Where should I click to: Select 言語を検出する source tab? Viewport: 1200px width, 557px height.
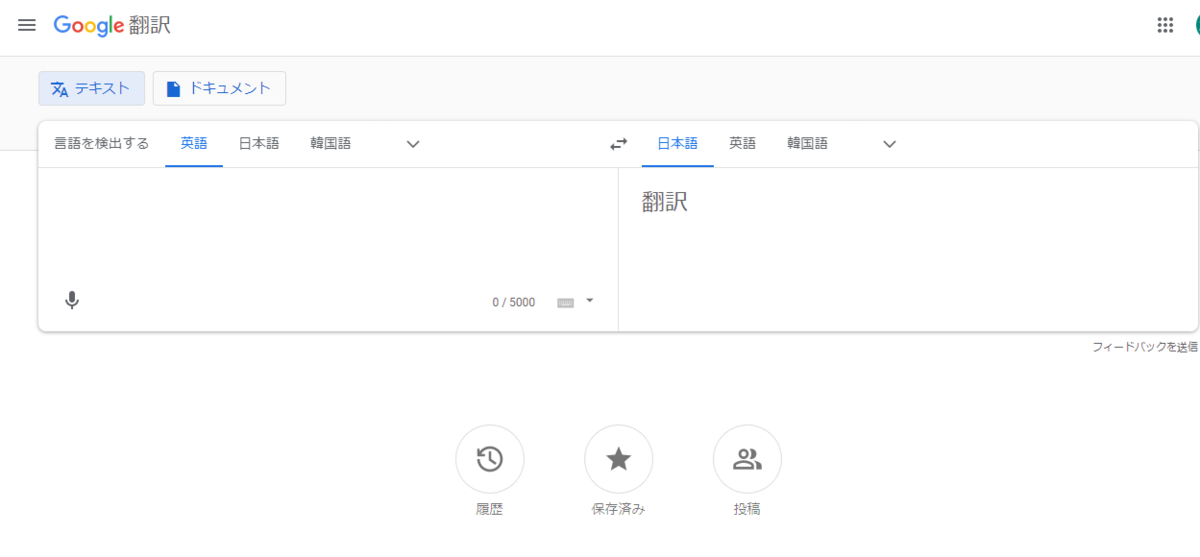pyautogui.click(x=101, y=143)
